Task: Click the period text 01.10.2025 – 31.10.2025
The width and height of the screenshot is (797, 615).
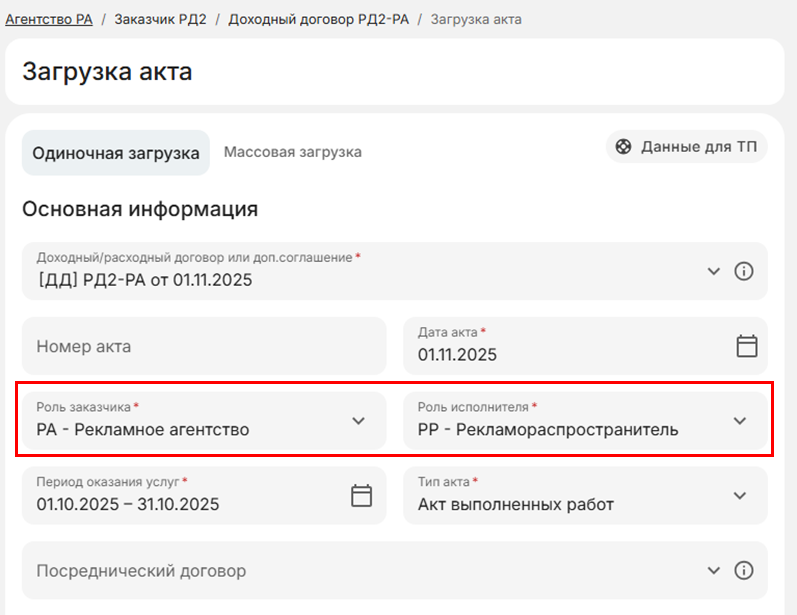Action: [128, 504]
